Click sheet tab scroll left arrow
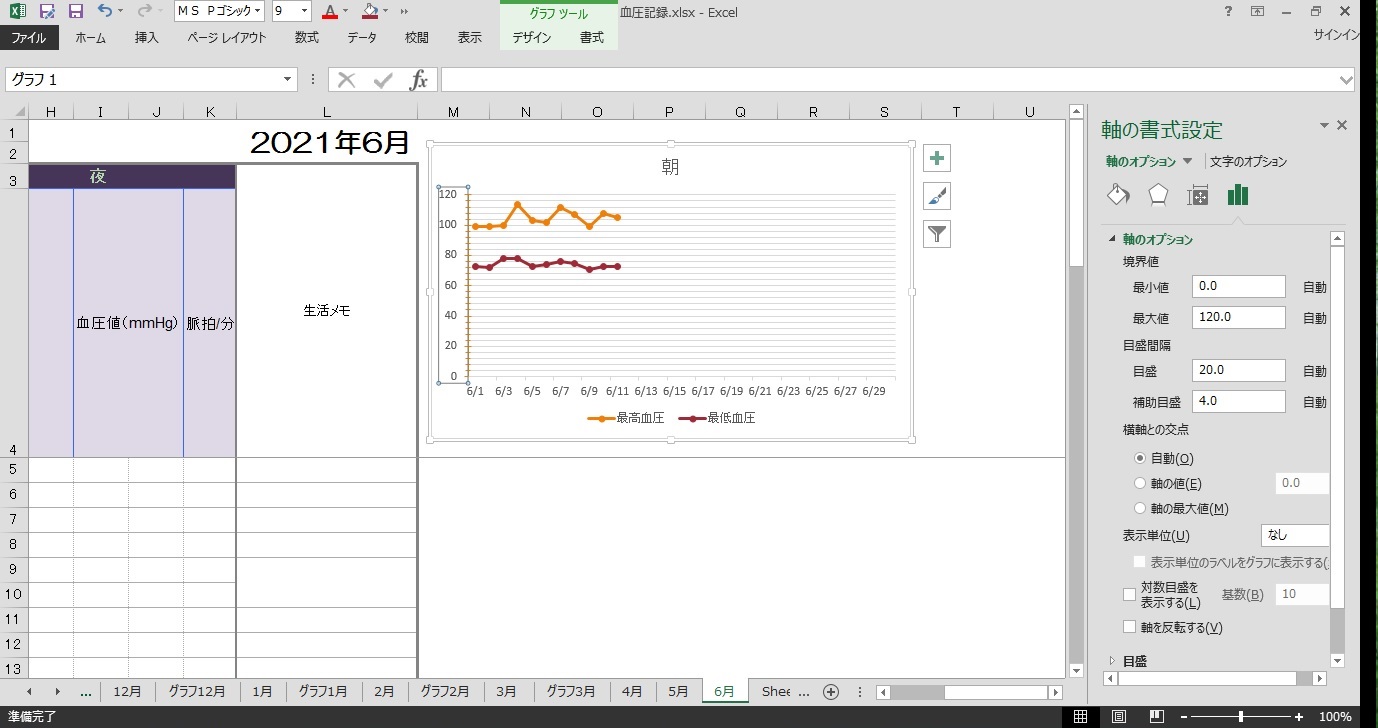Image resolution: width=1378 pixels, height=728 pixels. pyautogui.click(x=29, y=691)
